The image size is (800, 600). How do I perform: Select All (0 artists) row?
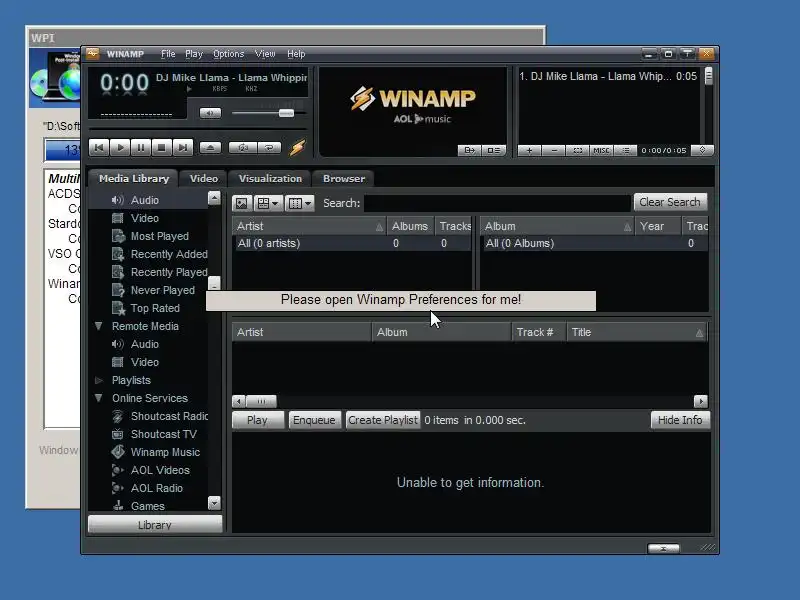click(352, 243)
